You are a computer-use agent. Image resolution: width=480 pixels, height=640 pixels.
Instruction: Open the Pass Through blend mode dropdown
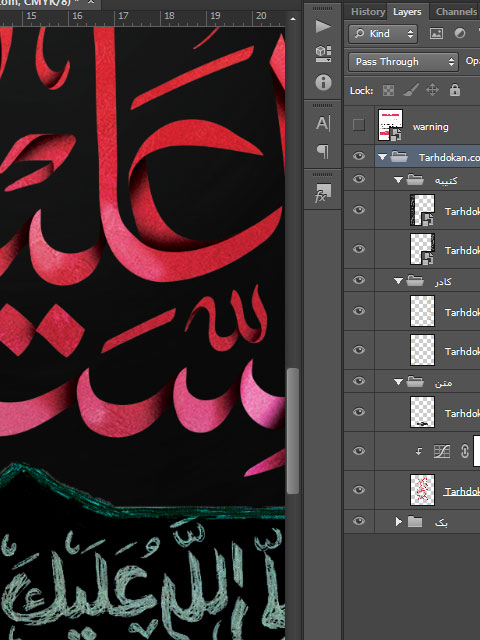[x=403, y=62]
